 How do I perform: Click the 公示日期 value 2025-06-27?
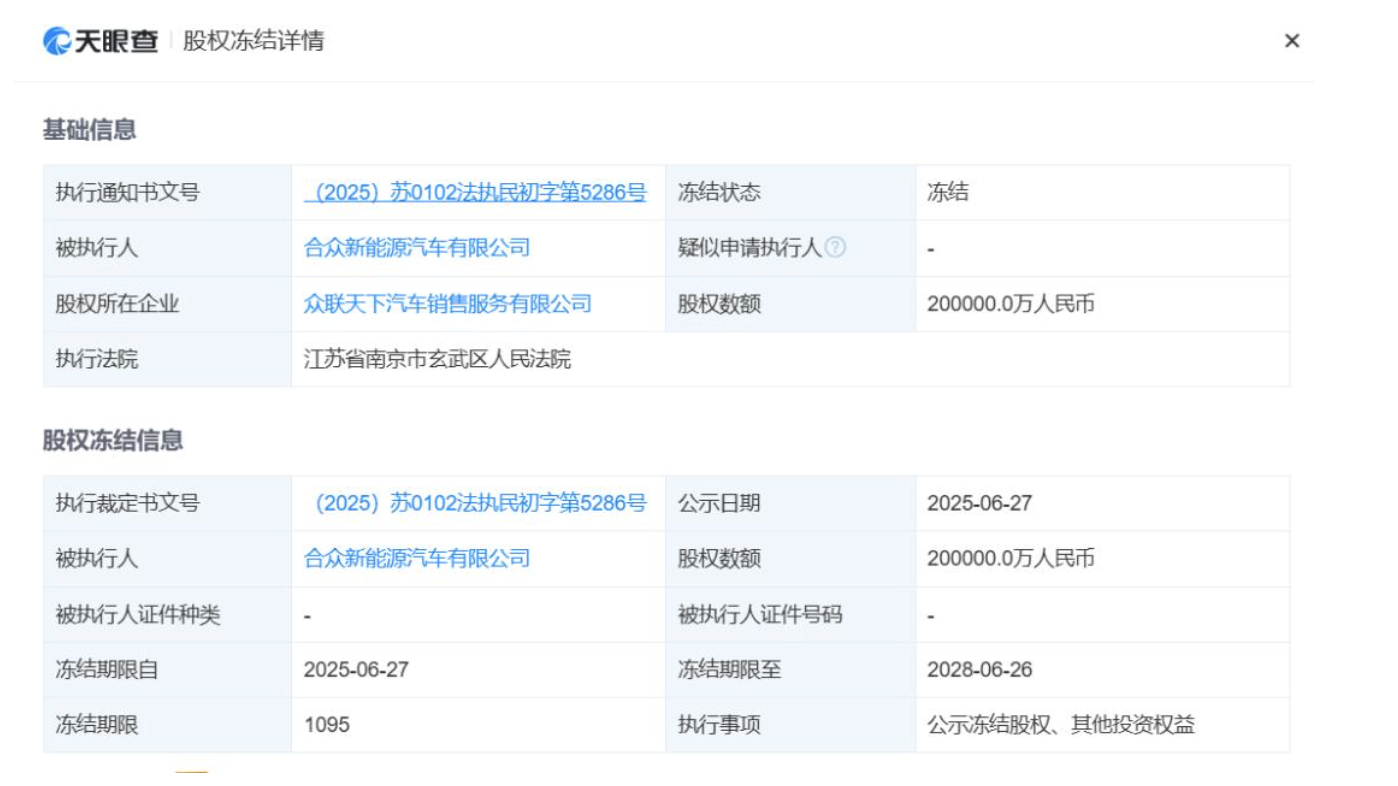(979, 503)
